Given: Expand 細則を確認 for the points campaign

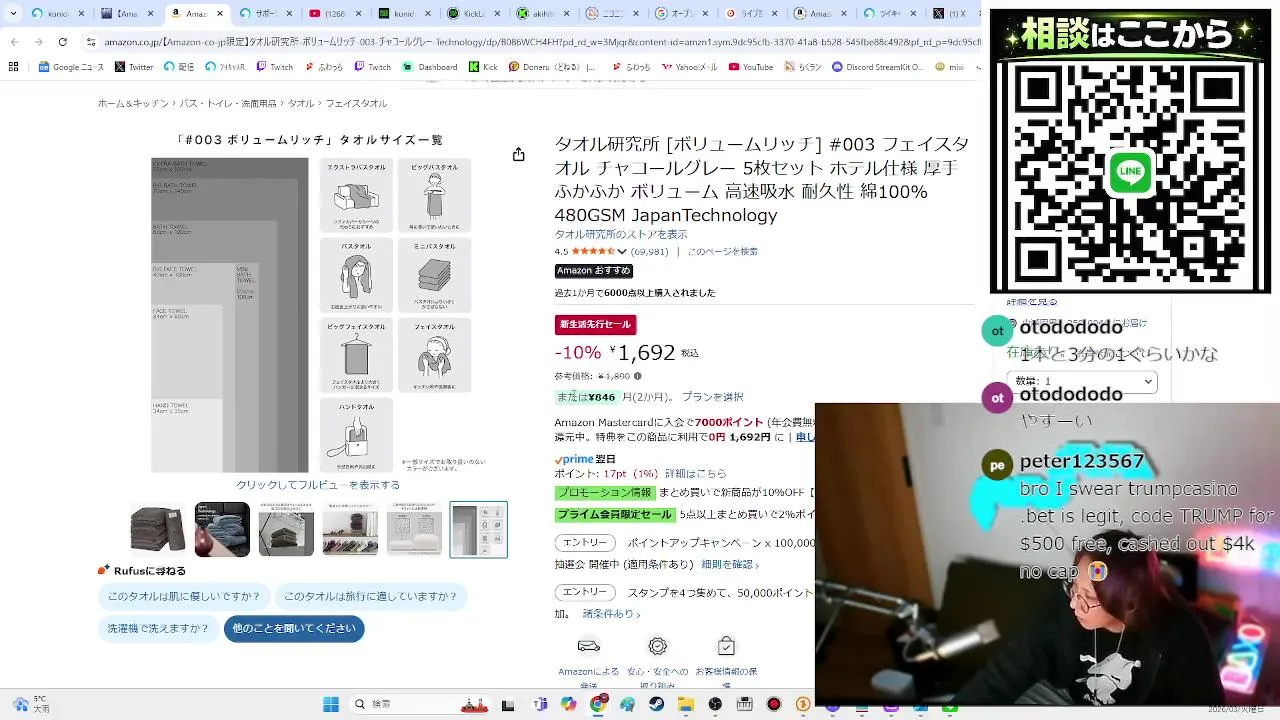Looking at the screenshot, I should coord(730,565).
